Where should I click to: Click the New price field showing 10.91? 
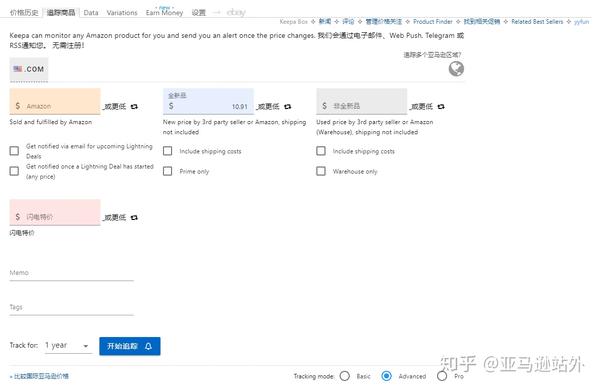coord(208,101)
